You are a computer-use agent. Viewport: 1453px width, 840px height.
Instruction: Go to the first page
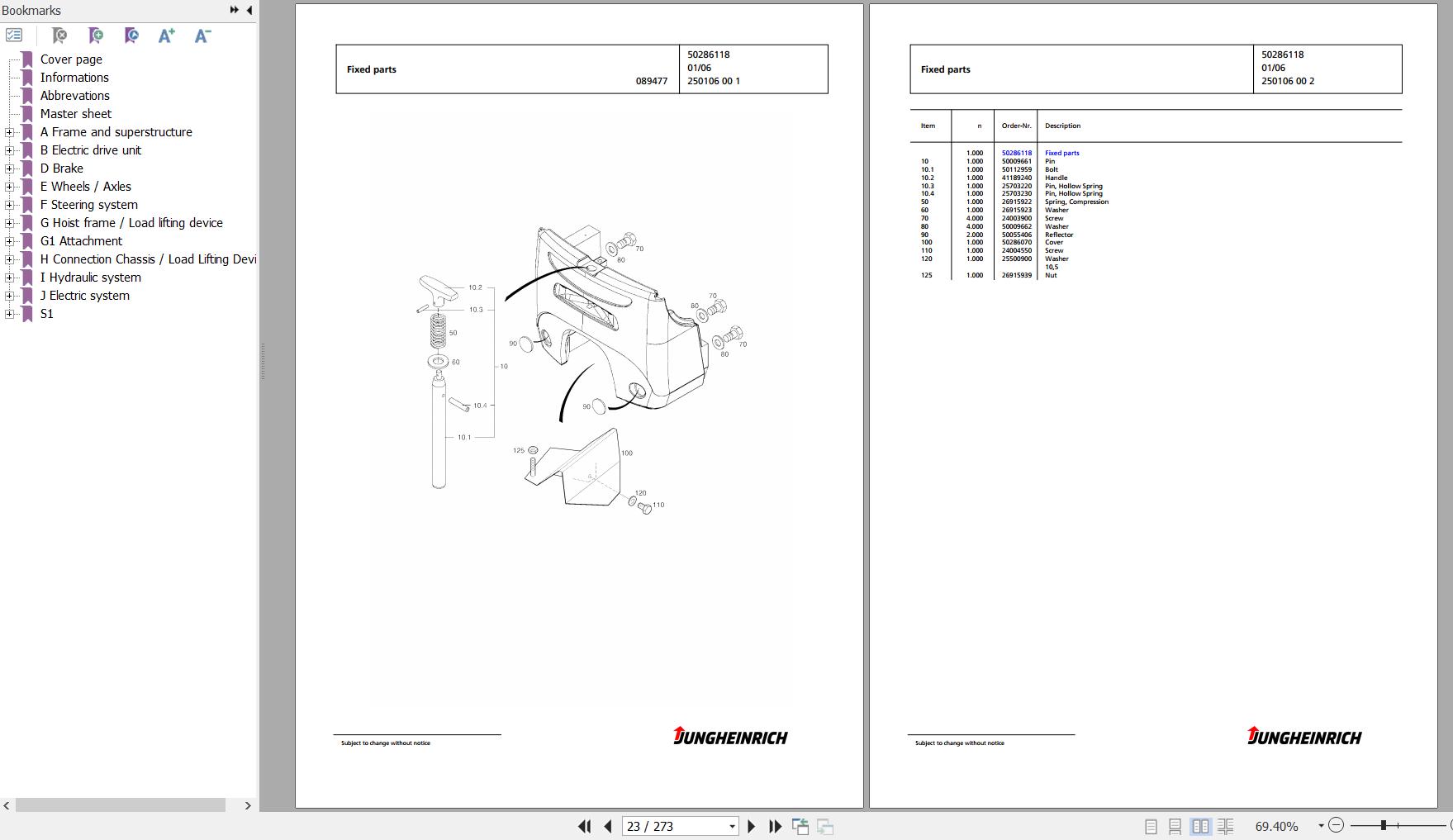[x=584, y=826]
